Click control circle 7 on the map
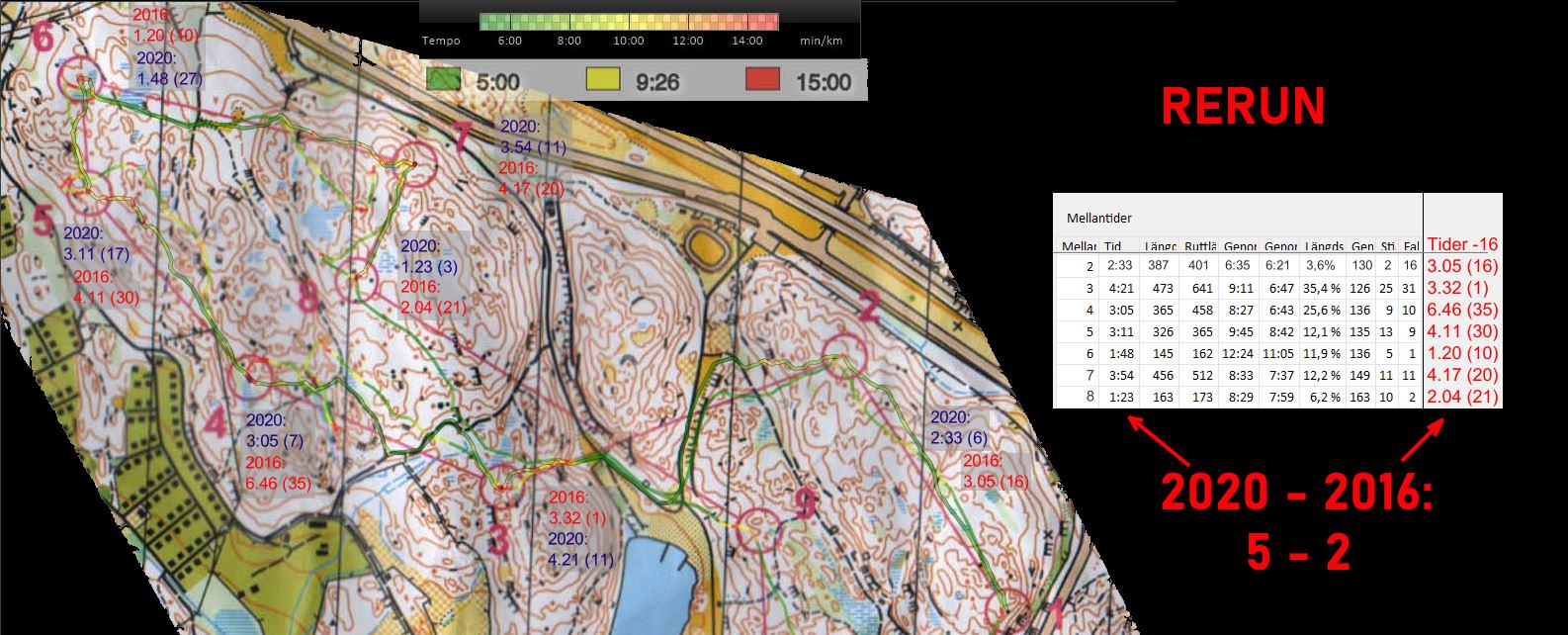Screen dimensions: 1568x635 click(416, 165)
